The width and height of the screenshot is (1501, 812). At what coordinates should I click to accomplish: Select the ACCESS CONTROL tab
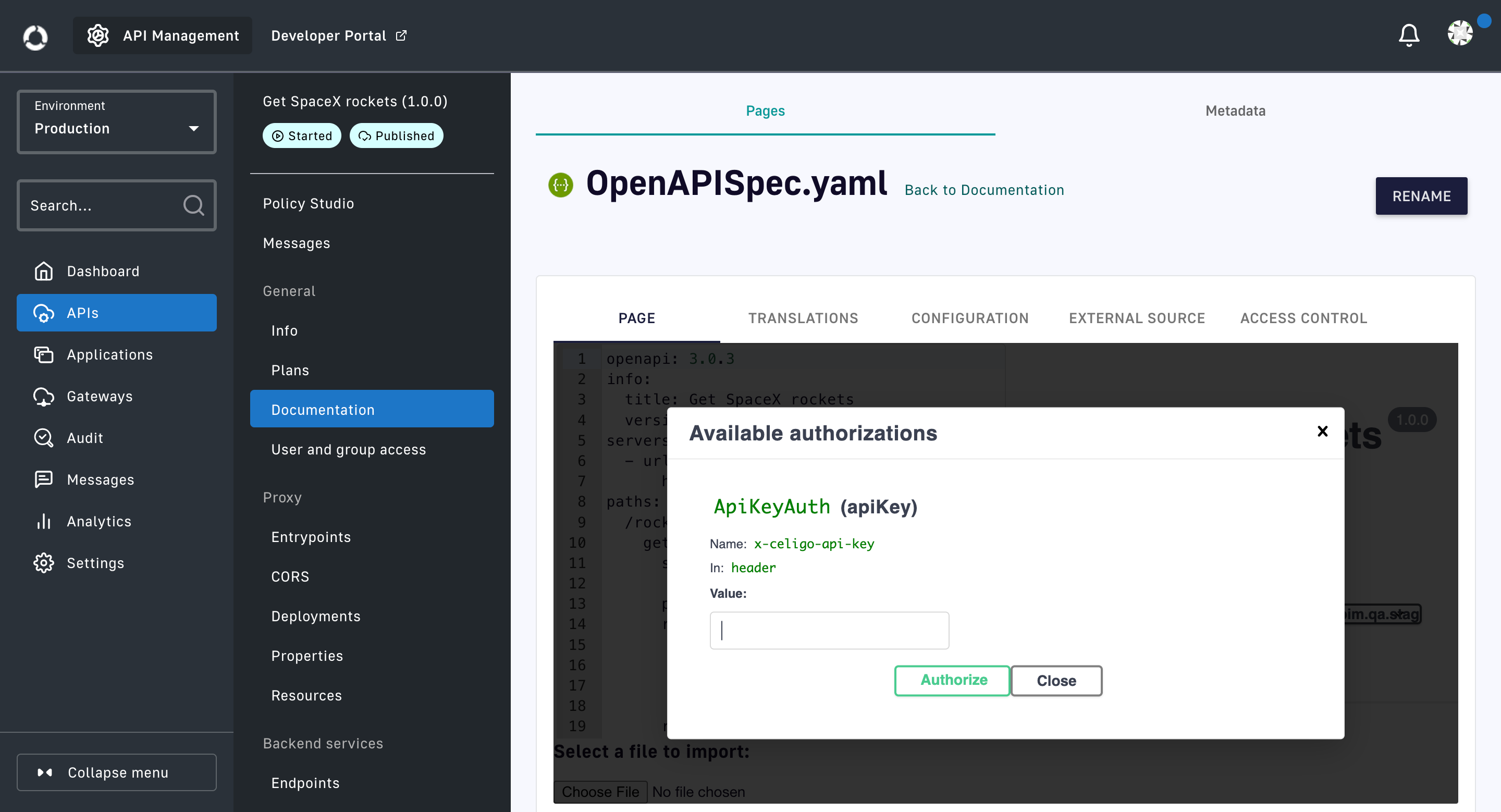(1303, 318)
